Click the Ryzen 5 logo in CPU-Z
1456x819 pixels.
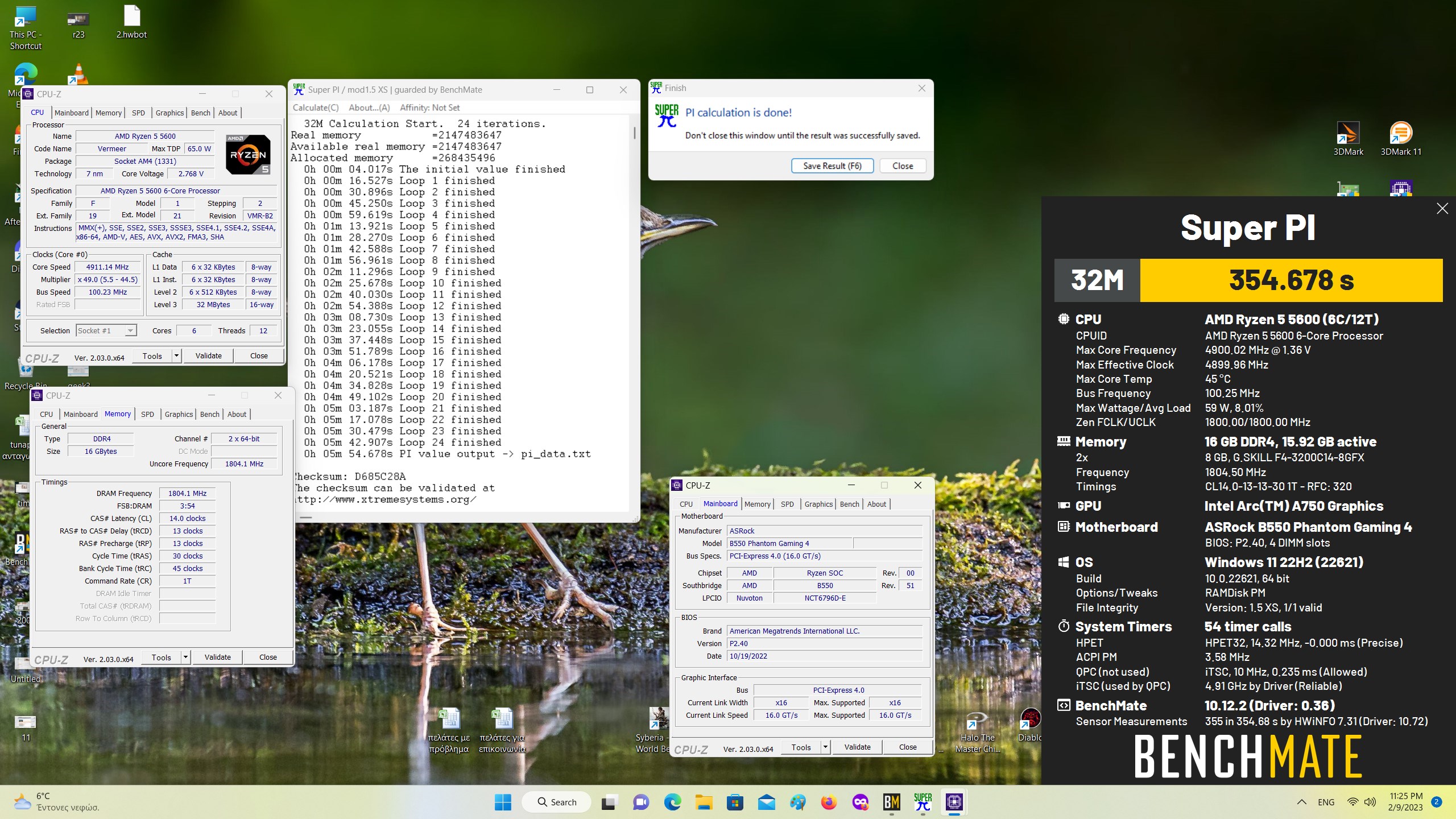click(x=248, y=154)
